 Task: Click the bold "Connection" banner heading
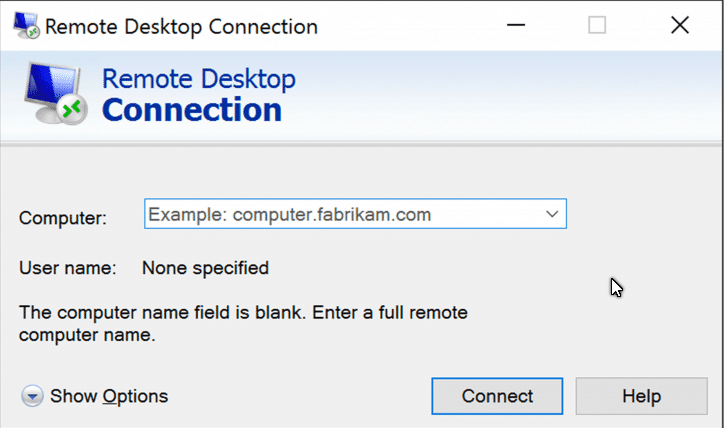click(x=191, y=109)
